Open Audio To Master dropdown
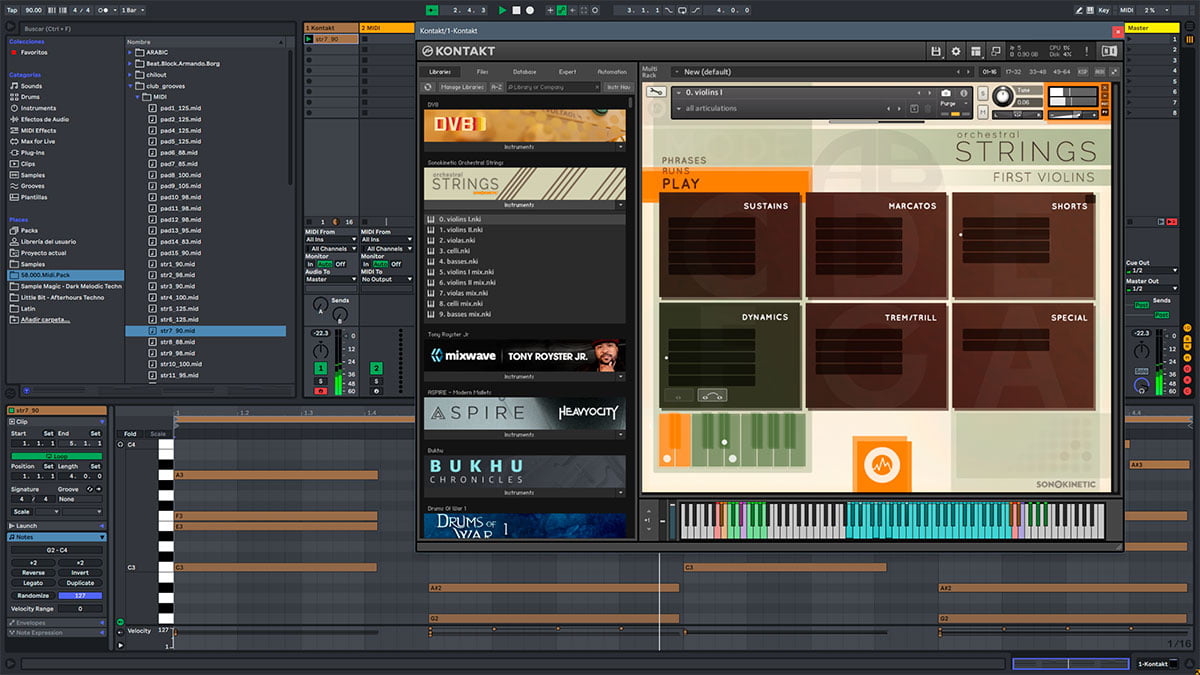Image resolution: width=1200 pixels, height=675 pixels. point(331,279)
